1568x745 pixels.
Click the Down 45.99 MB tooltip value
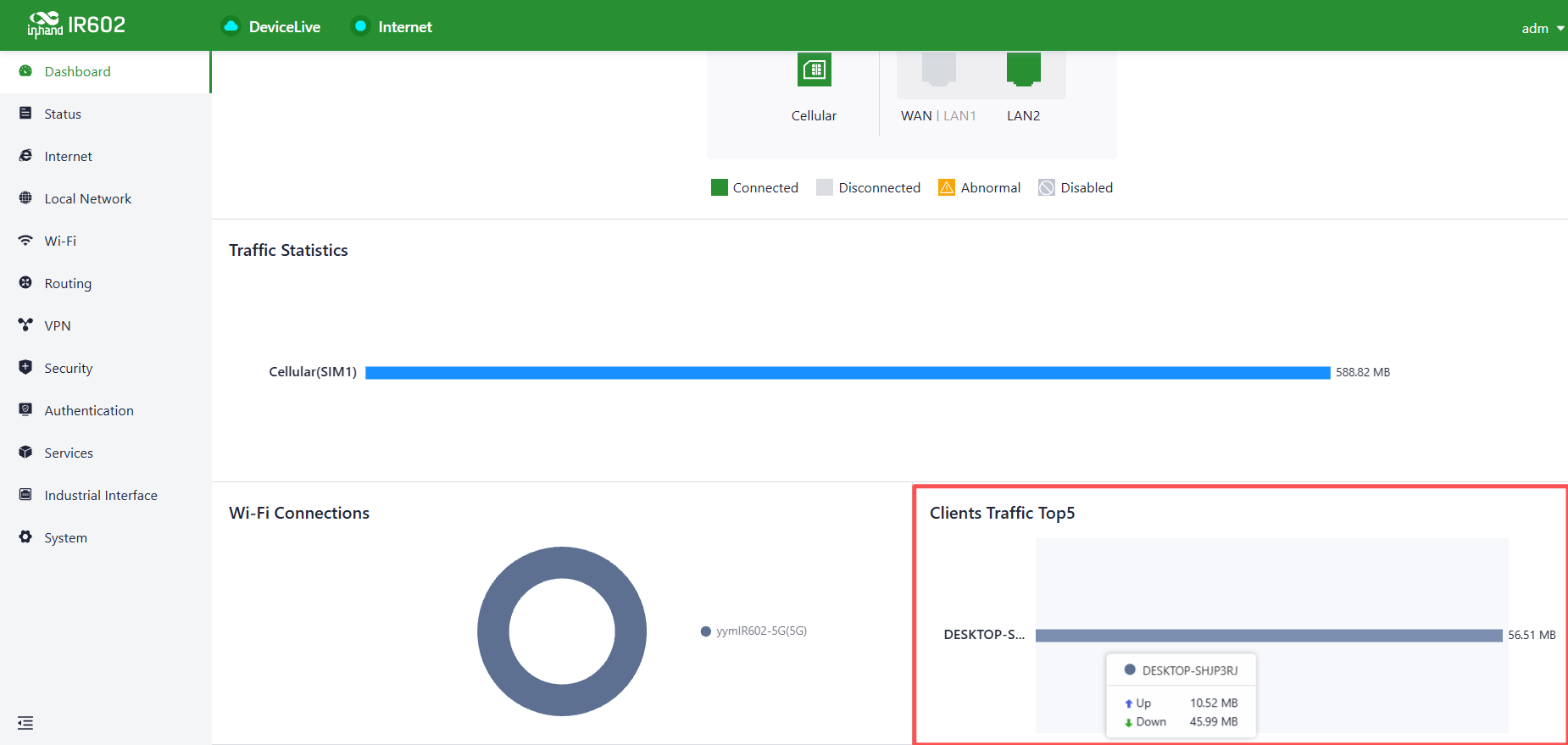pos(1214,721)
